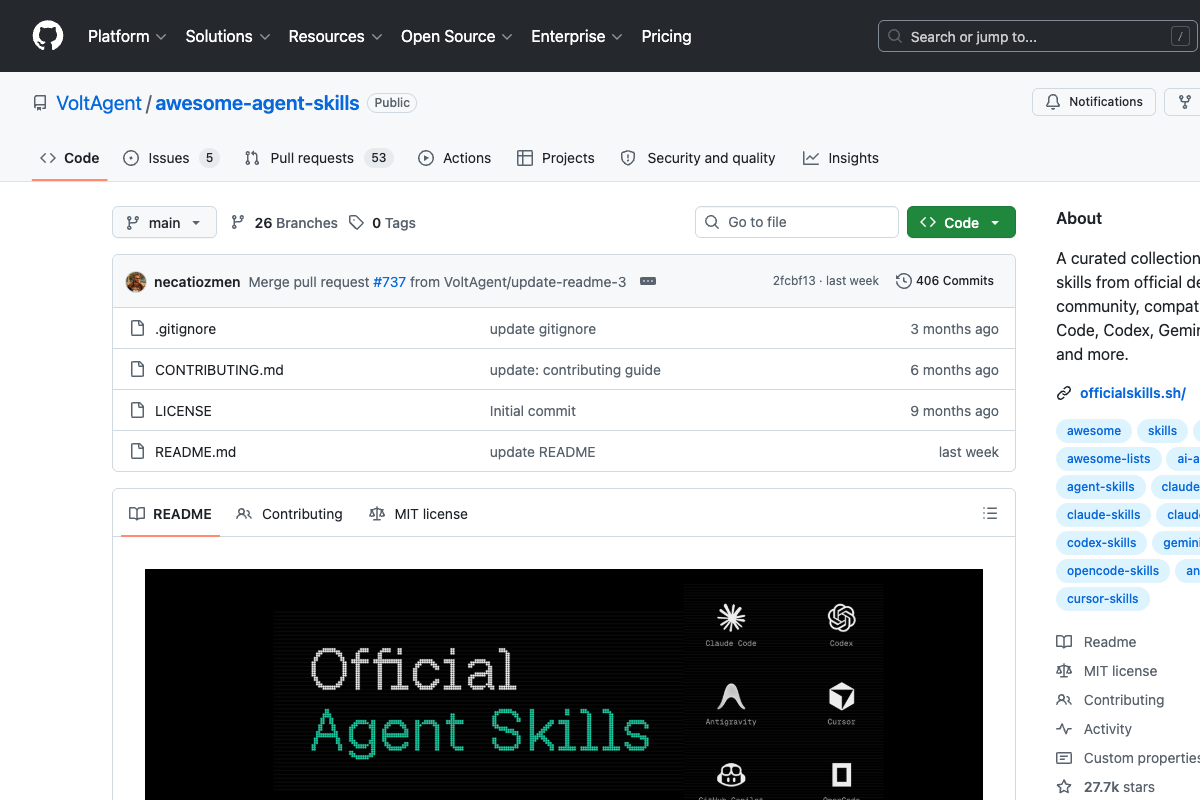Open the 'update gitignore' commit message
This screenshot has width=1200, height=800.
click(x=542, y=329)
